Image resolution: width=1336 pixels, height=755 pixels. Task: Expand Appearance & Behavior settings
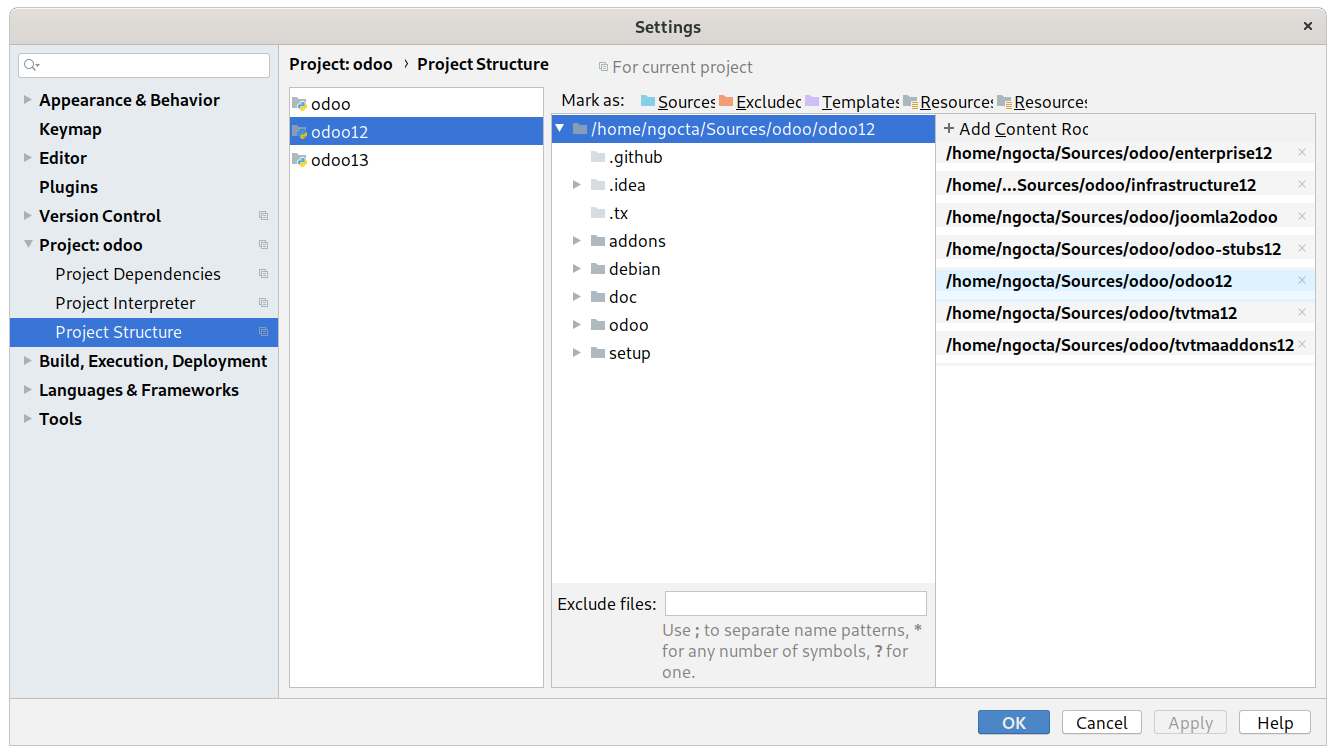pyautogui.click(x=27, y=100)
